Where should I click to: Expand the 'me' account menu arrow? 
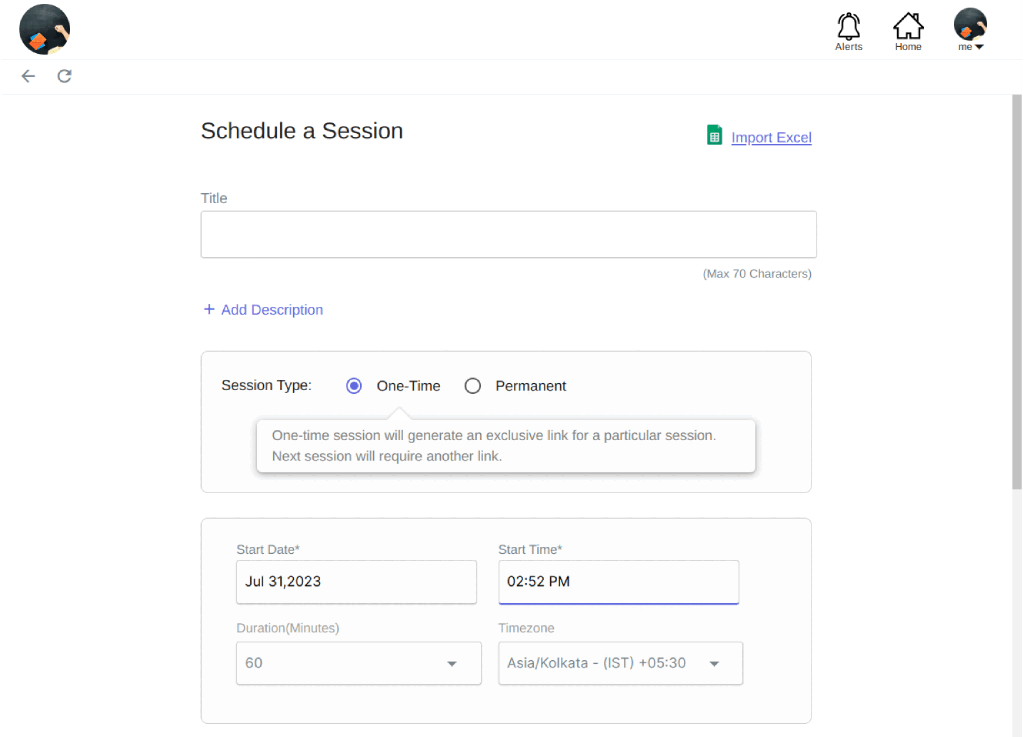pyautogui.click(x=979, y=47)
